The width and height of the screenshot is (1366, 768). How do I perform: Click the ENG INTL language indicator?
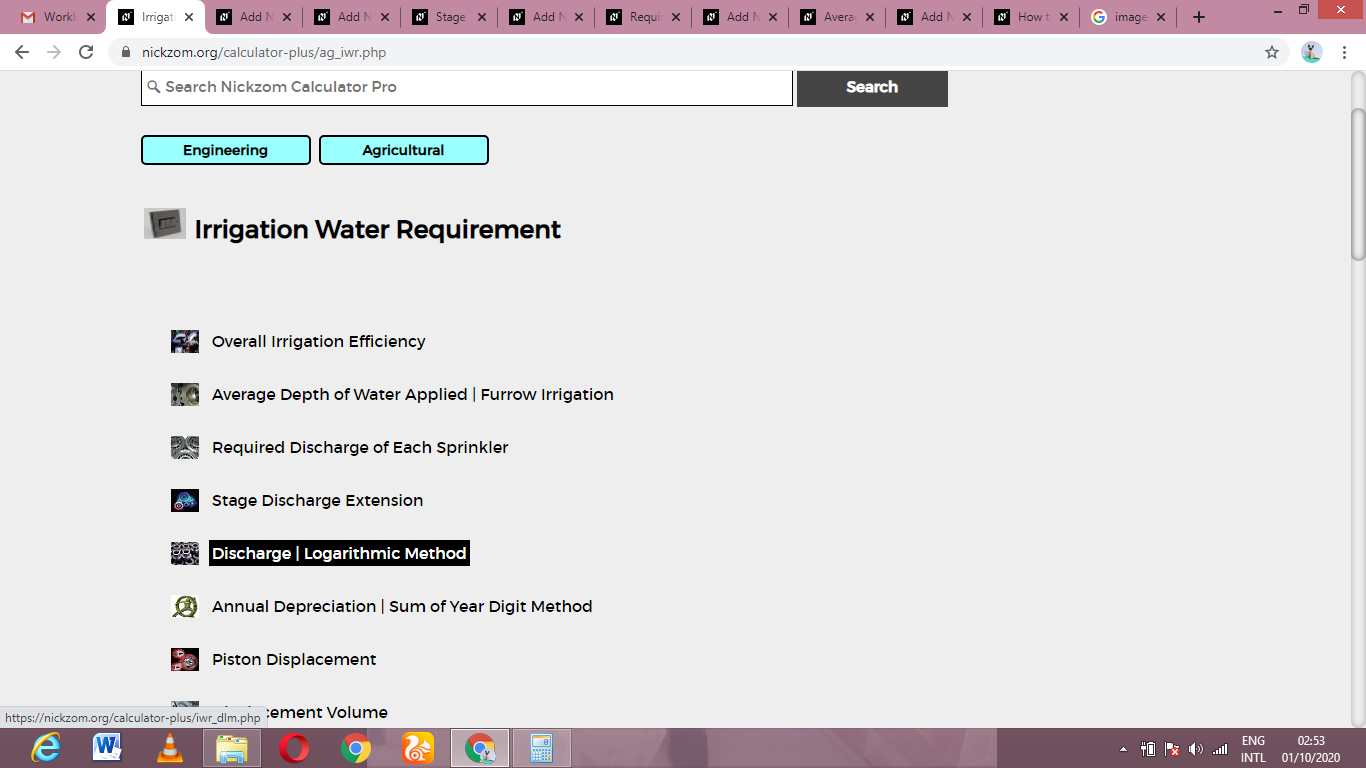pos(1253,749)
